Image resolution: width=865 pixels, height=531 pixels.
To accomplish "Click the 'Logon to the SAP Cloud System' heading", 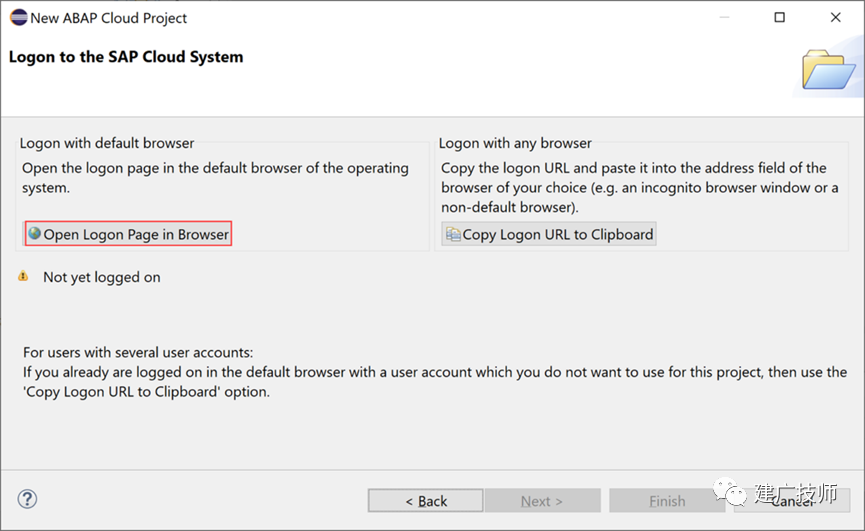I will [x=126, y=57].
